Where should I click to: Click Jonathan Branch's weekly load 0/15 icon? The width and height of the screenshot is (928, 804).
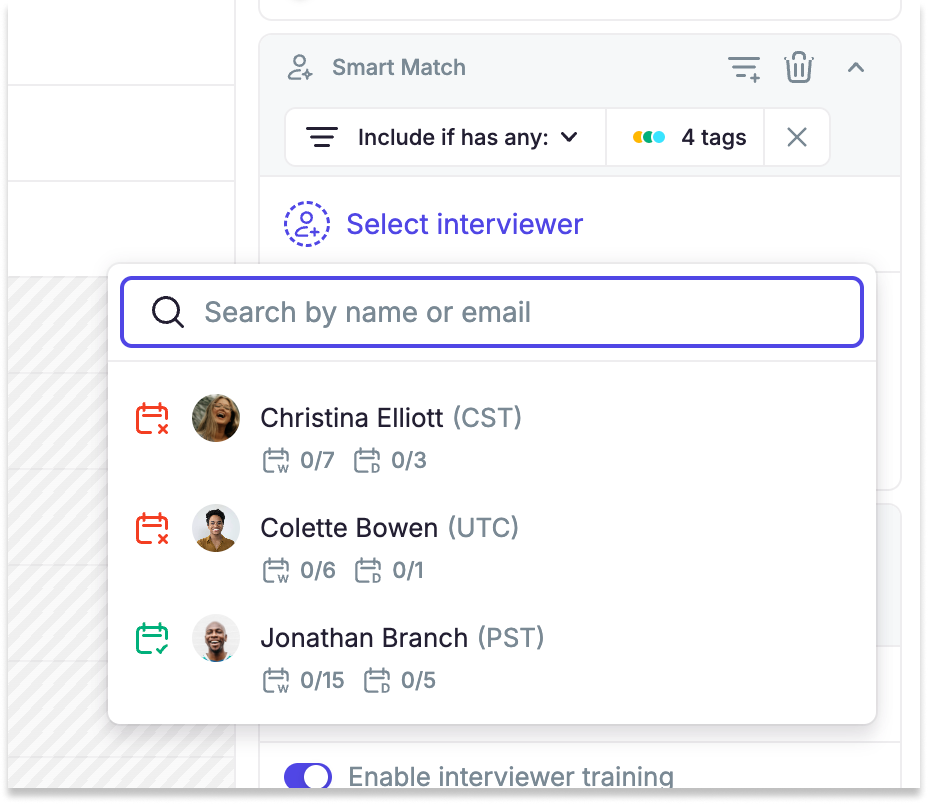pos(276,680)
